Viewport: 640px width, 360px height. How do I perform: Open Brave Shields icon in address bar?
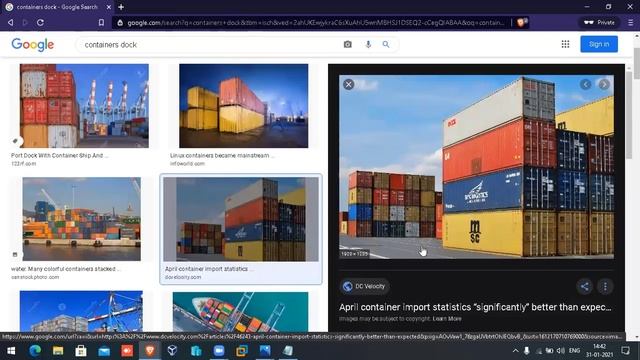(521, 22)
